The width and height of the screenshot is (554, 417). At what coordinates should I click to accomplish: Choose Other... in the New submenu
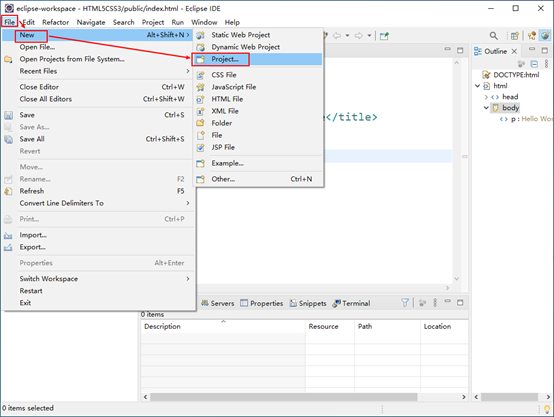pyautogui.click(x=258, y=179)
